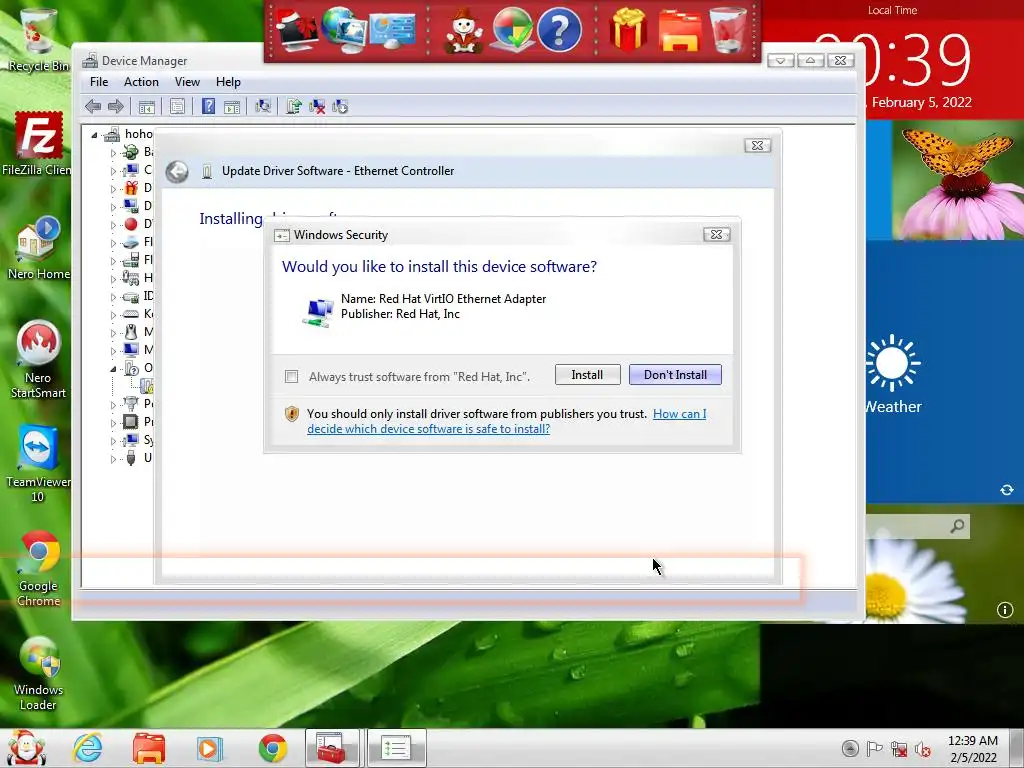The height and width of the screenshot is (768, 1024).
Task: Open the File menu in Device Manager
Action: tap(99, 82)
